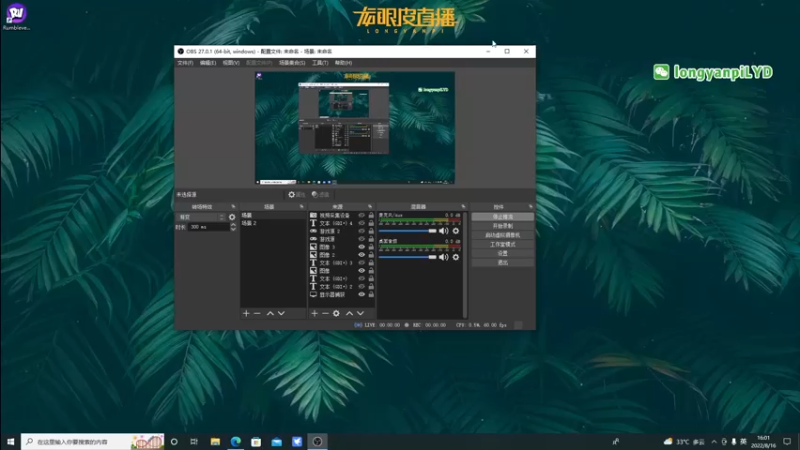The image size is (800, 450).
Task: Show hidden system tray icons chevron
Action: [714, 442]
